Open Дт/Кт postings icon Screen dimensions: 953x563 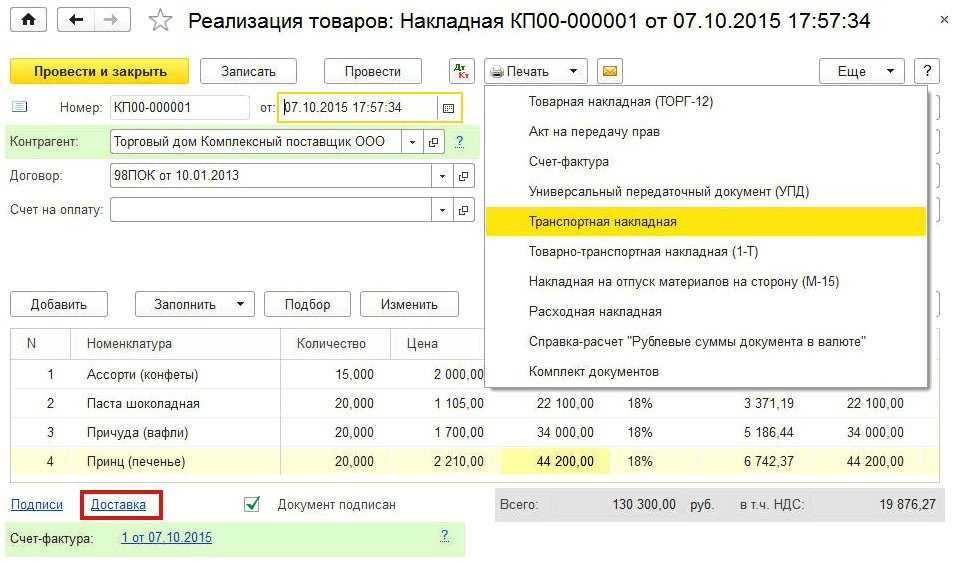pos(461,72)
